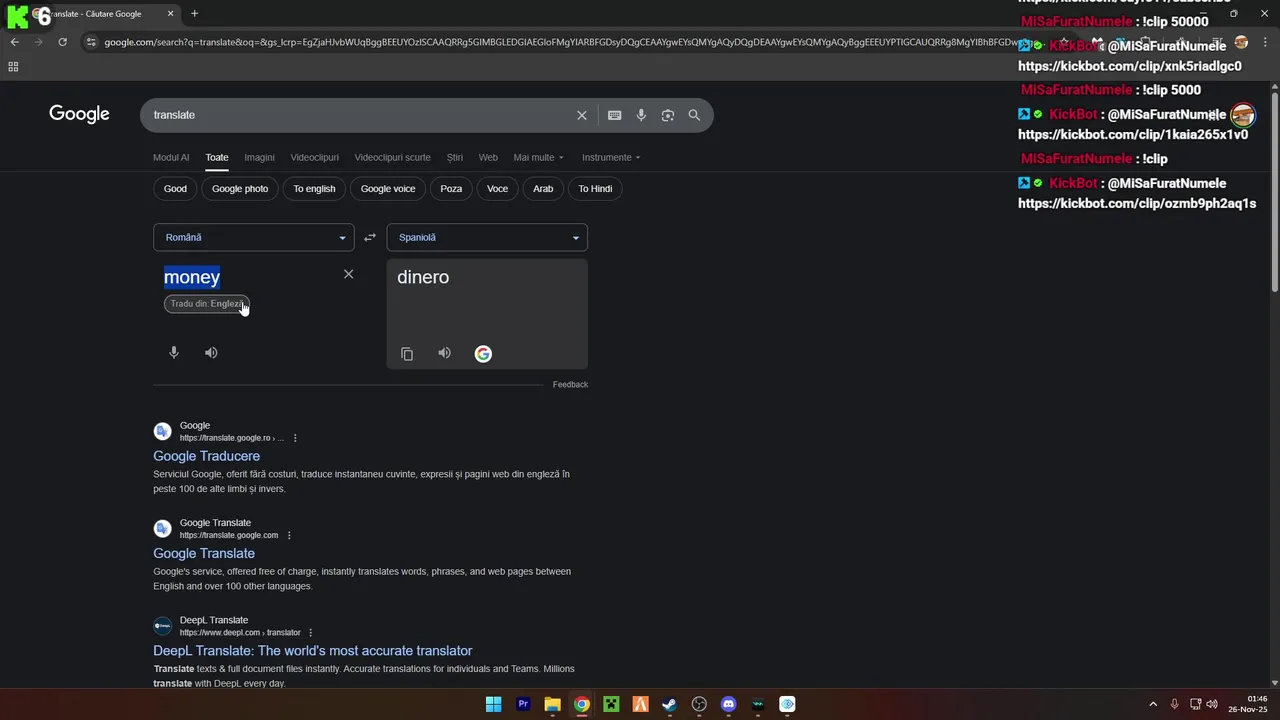Click the magnifying glass search button
Image resolution: width=1280 pixels, height=720 pixels.
(x=694, y=115)
